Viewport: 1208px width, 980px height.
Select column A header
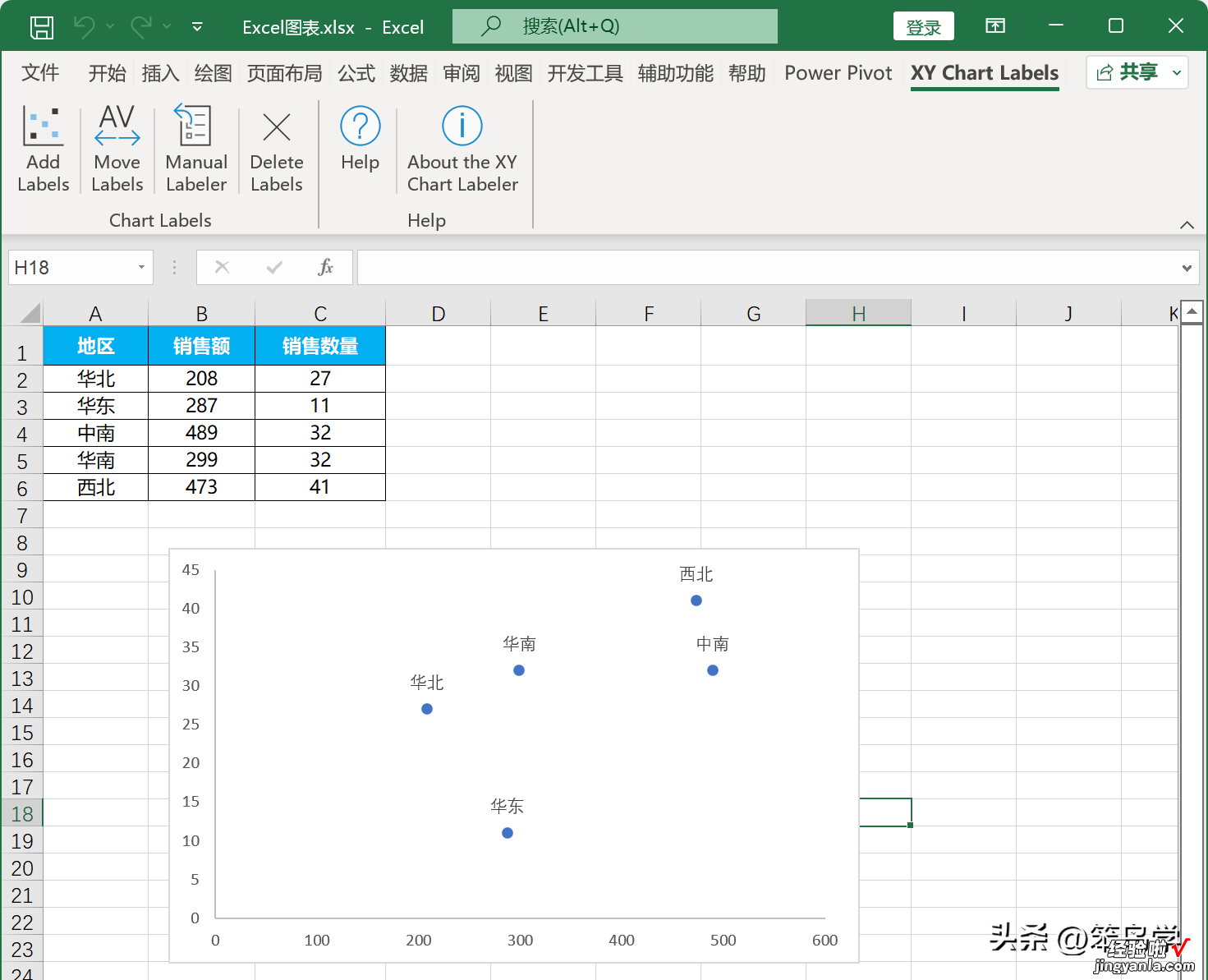click(95, 314)
